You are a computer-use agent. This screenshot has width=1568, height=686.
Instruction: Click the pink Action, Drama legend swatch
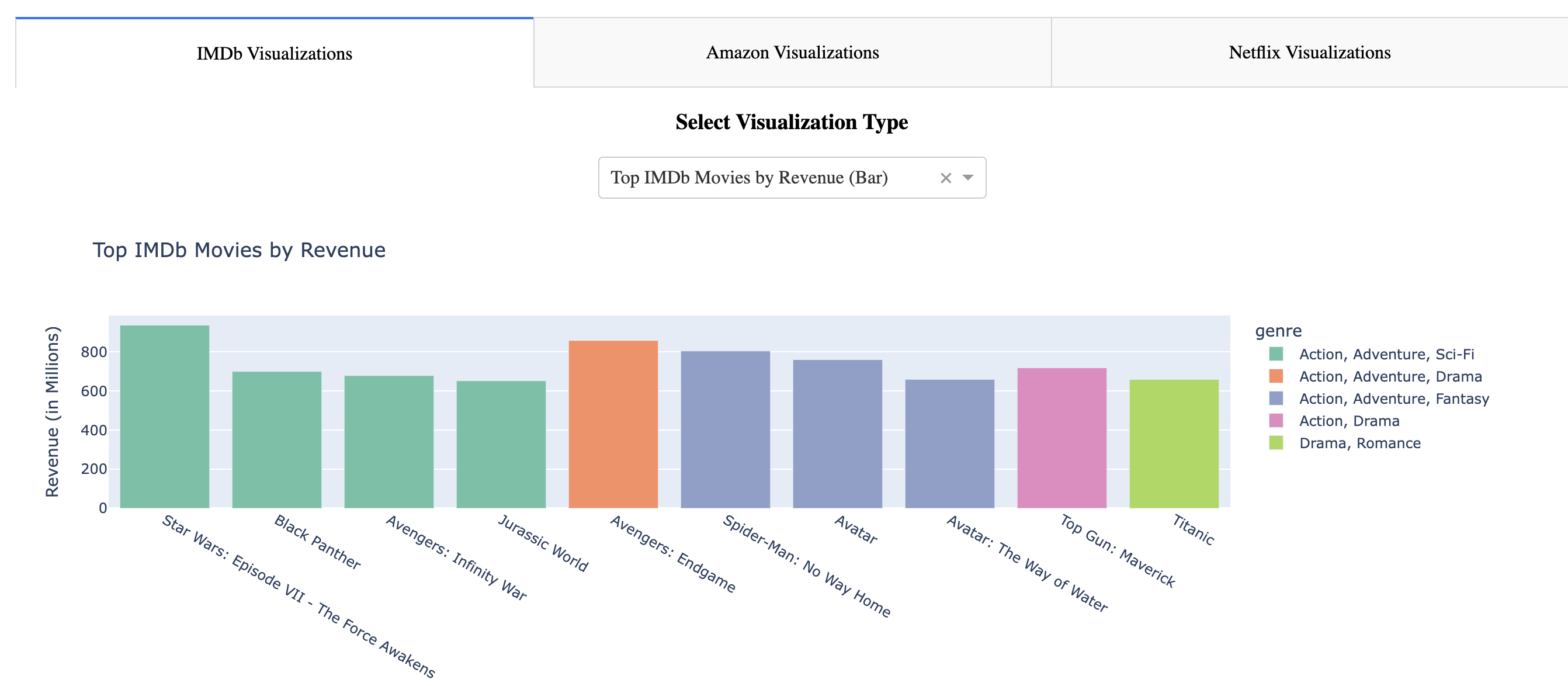click(1276, 421)
